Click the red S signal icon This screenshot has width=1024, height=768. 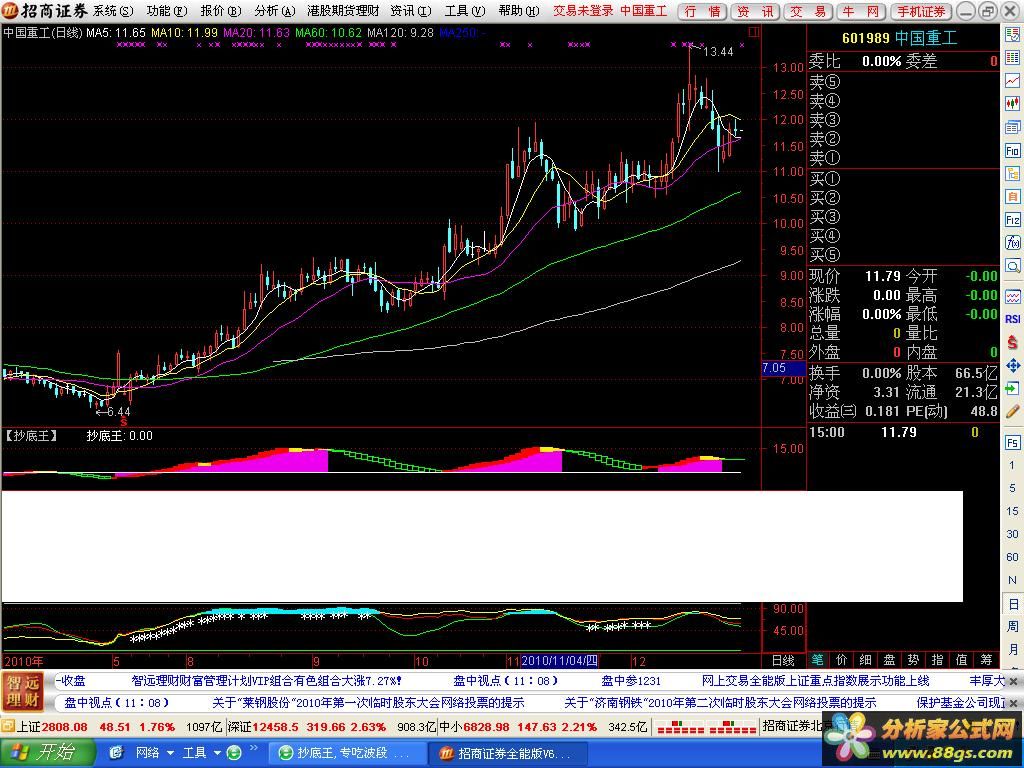coord(1012,342)
